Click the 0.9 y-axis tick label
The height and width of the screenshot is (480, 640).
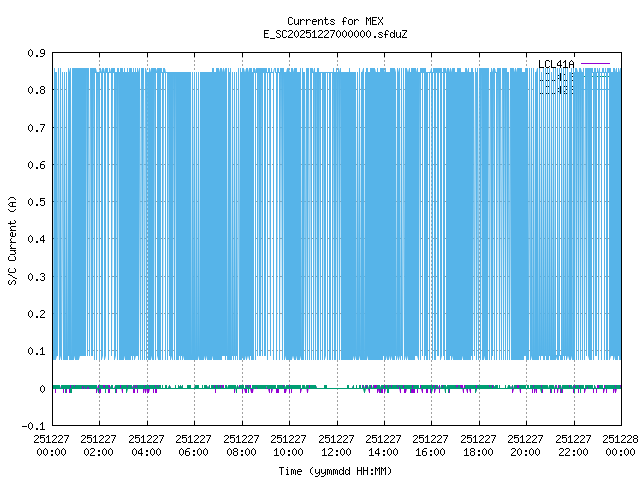(x=34, y=53)
